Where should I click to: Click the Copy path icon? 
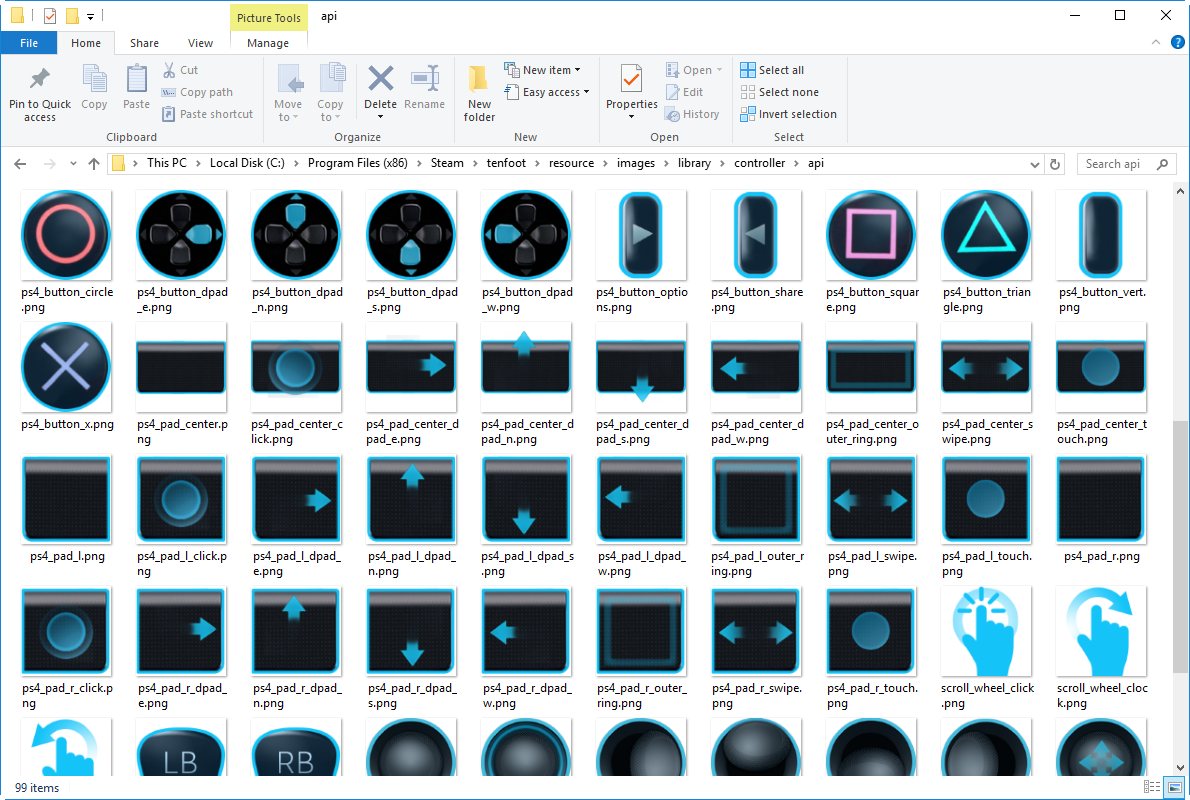tap(197, 92)
